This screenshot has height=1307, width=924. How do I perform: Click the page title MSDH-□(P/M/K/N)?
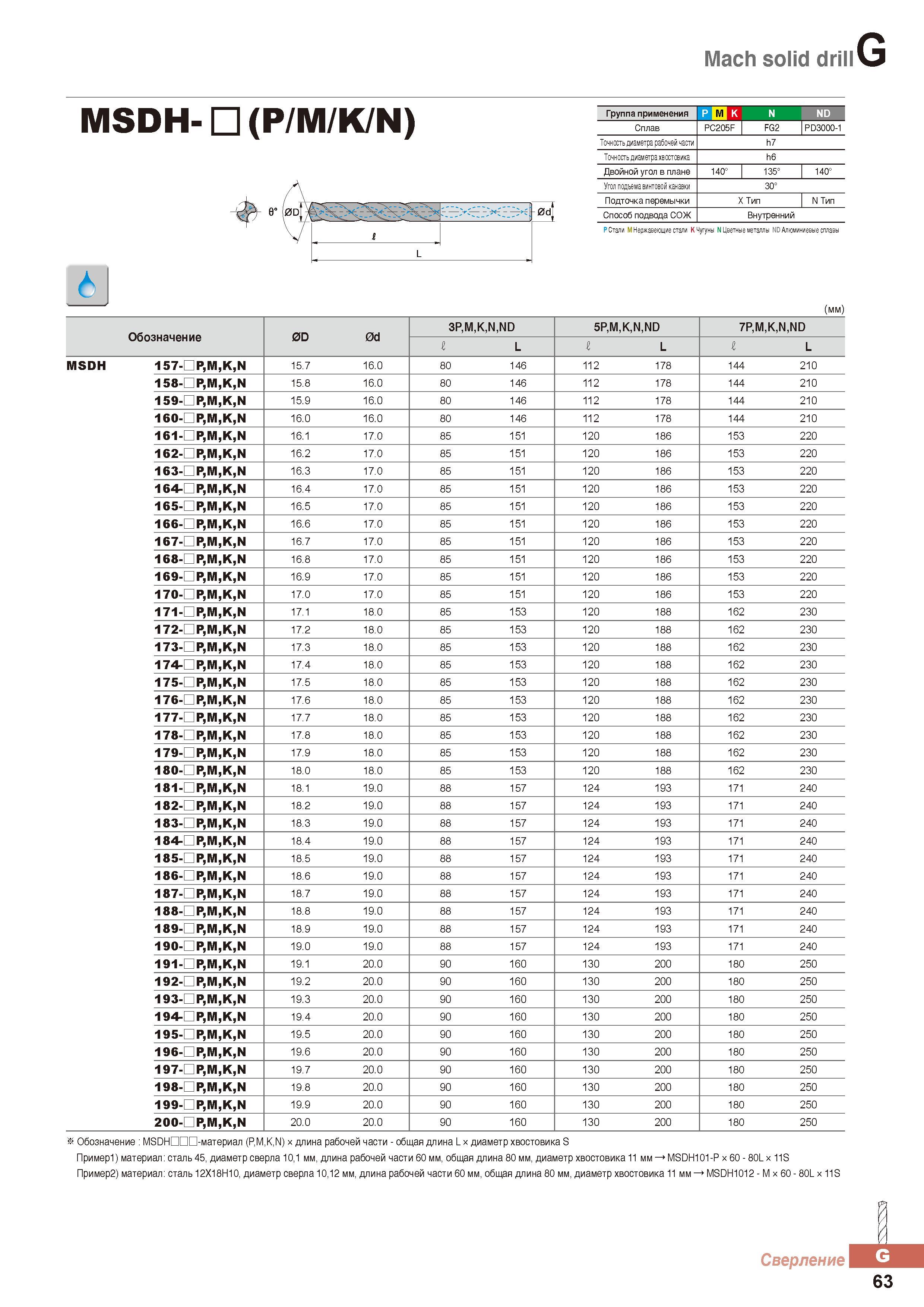[248, 121]
